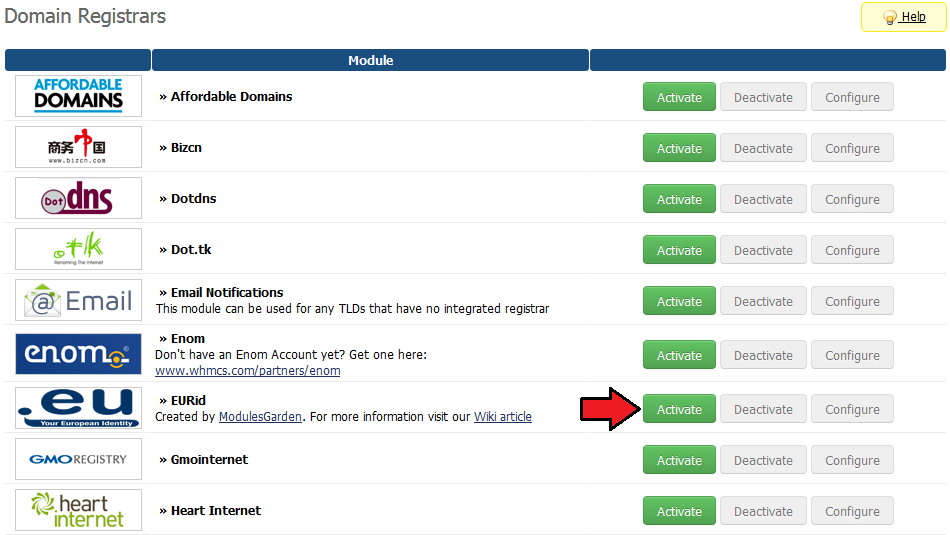The height and width of the screenshot is (535, 950).
Task: Deactivate the Heart Internet module
Action: coord(763,510)
